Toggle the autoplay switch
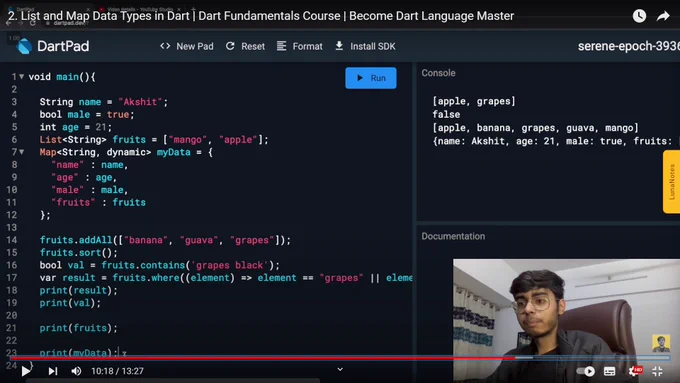Image resolution: width=680 pixels, height=383 pixels. tap(585, 371)
